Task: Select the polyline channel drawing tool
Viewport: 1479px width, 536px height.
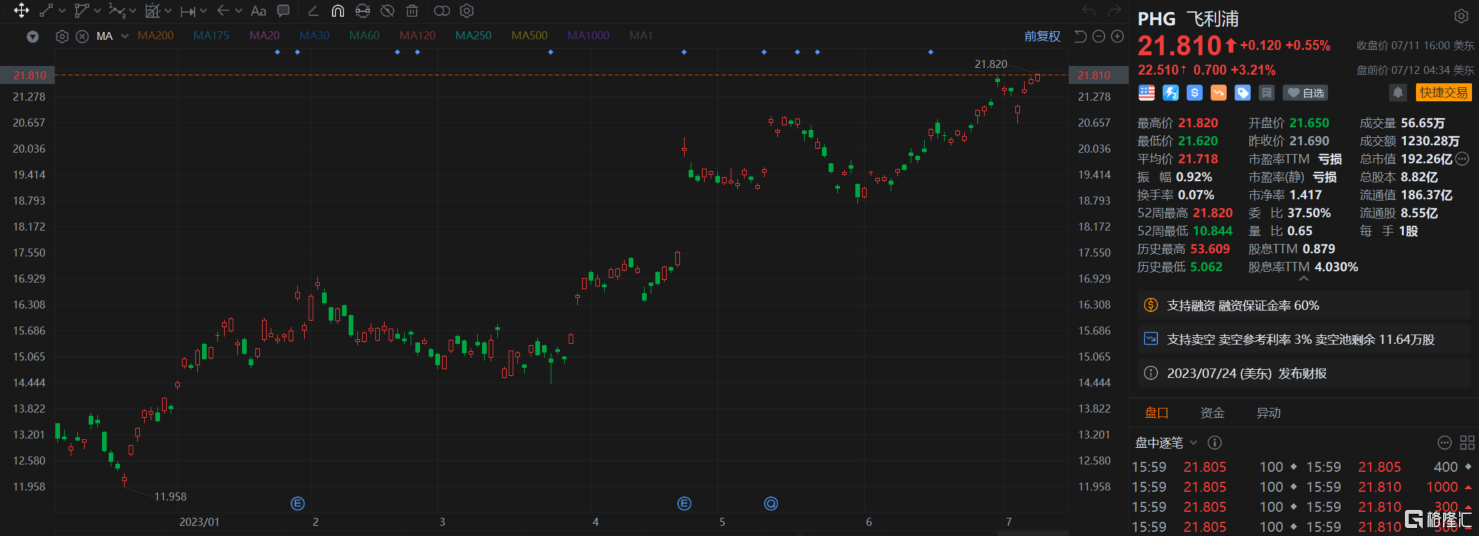Action: click(82, 11)
